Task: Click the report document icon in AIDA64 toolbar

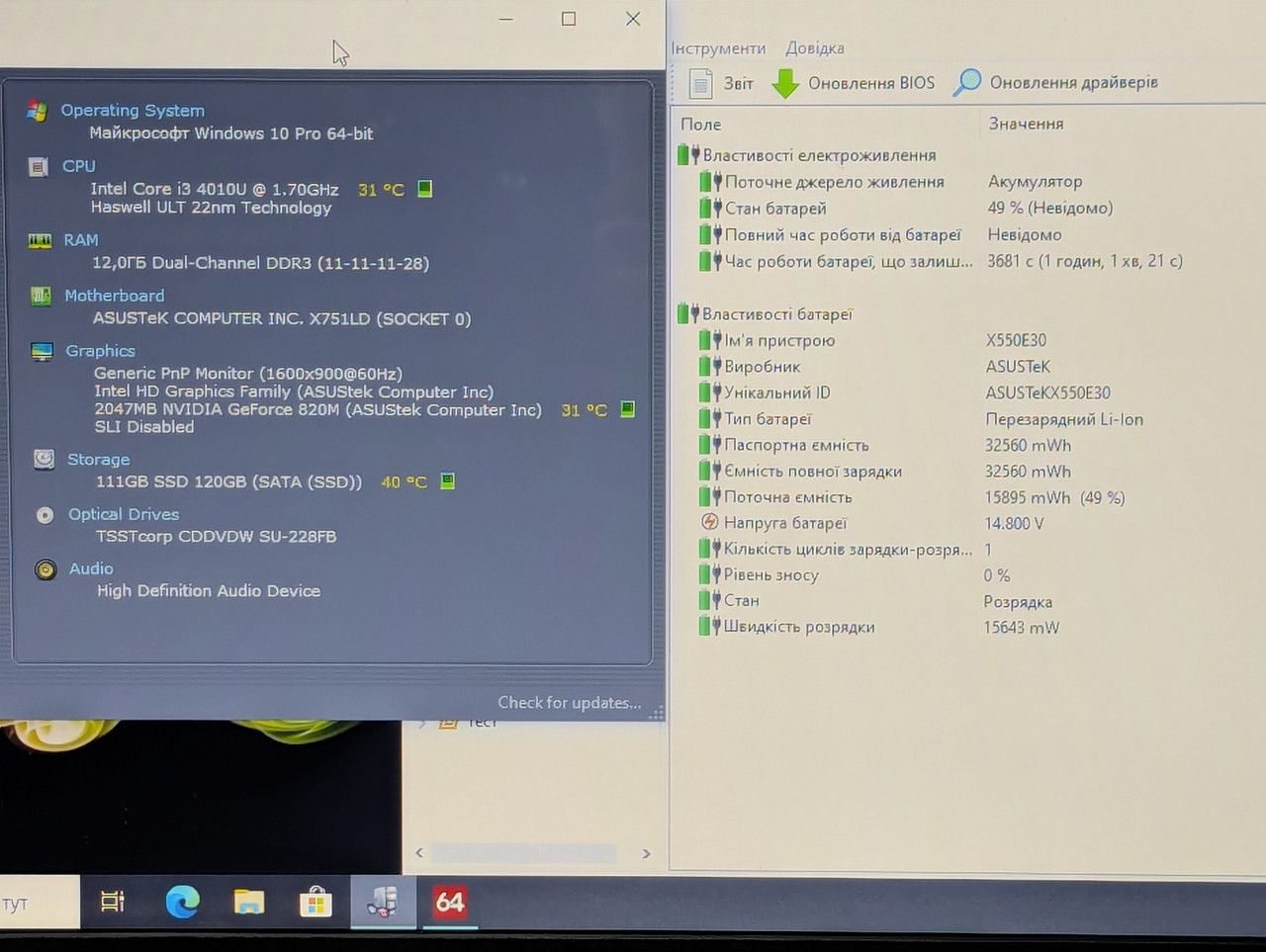Action: click(700, 83)
